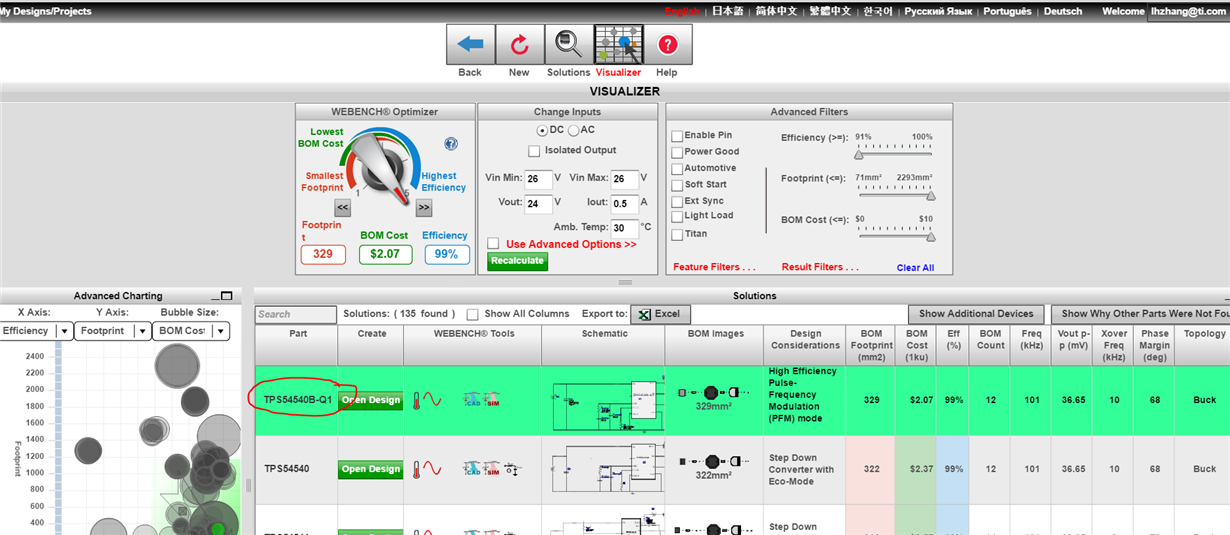
Task: Check the Ext Sync filter
Action: [677, 201]
